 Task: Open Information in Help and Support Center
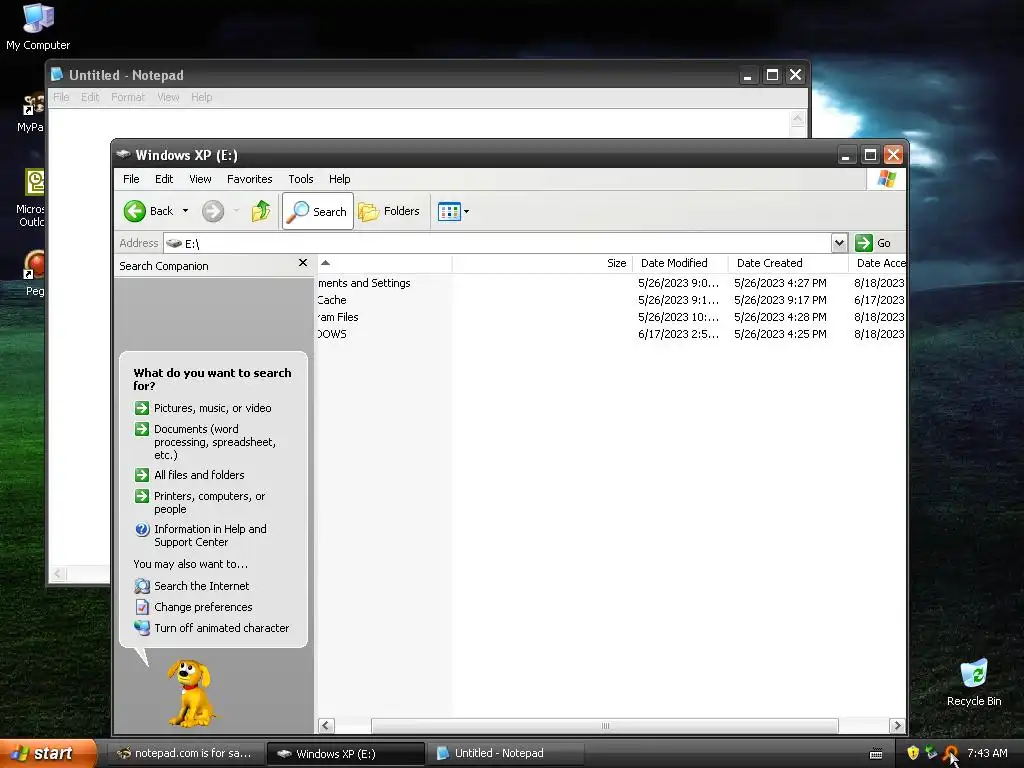(x=210, y=536)
